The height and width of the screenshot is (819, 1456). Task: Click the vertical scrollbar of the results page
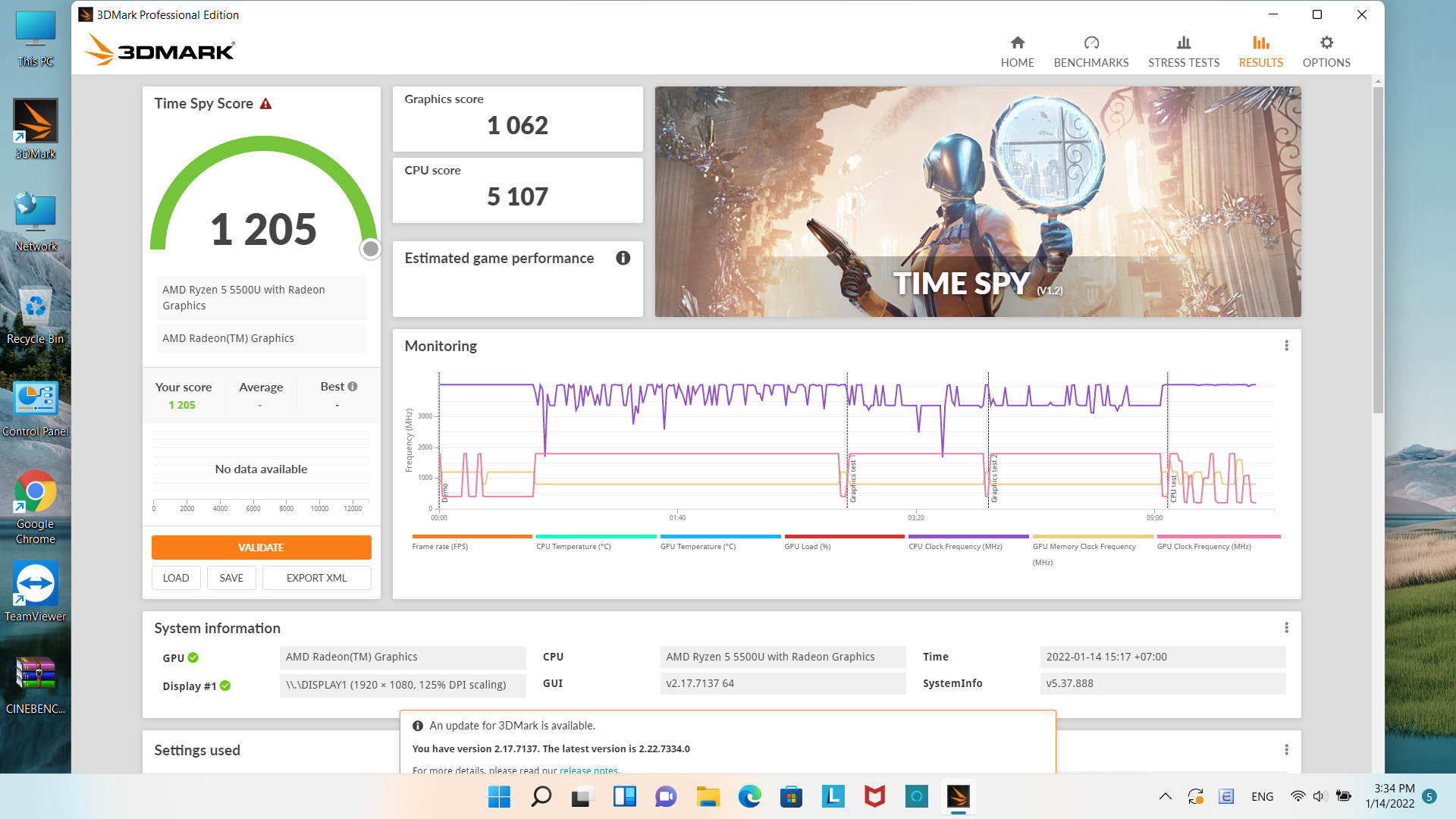pos(1378,250)
